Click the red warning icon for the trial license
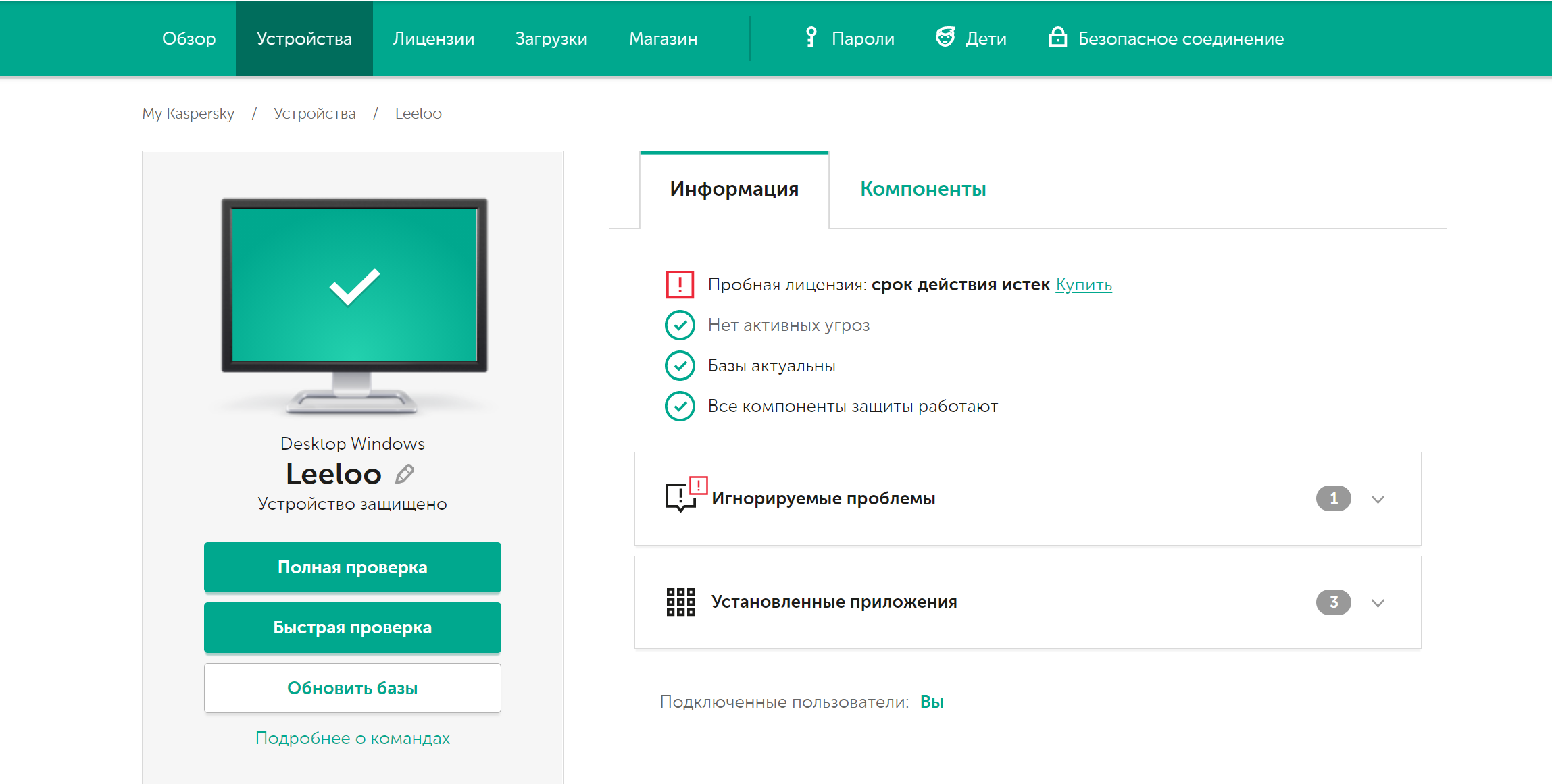1552x784 pixels. (x=680, y=284)
